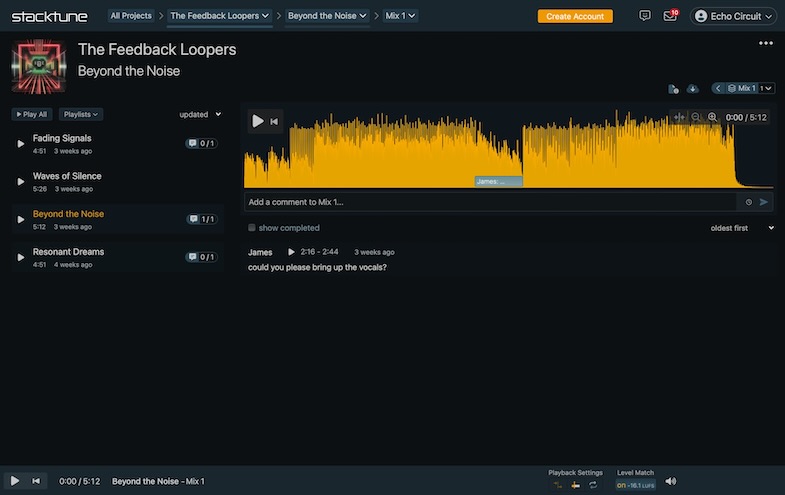Select the Waves of Silence track title
The image size is (785, 495).
click(67, 176)
